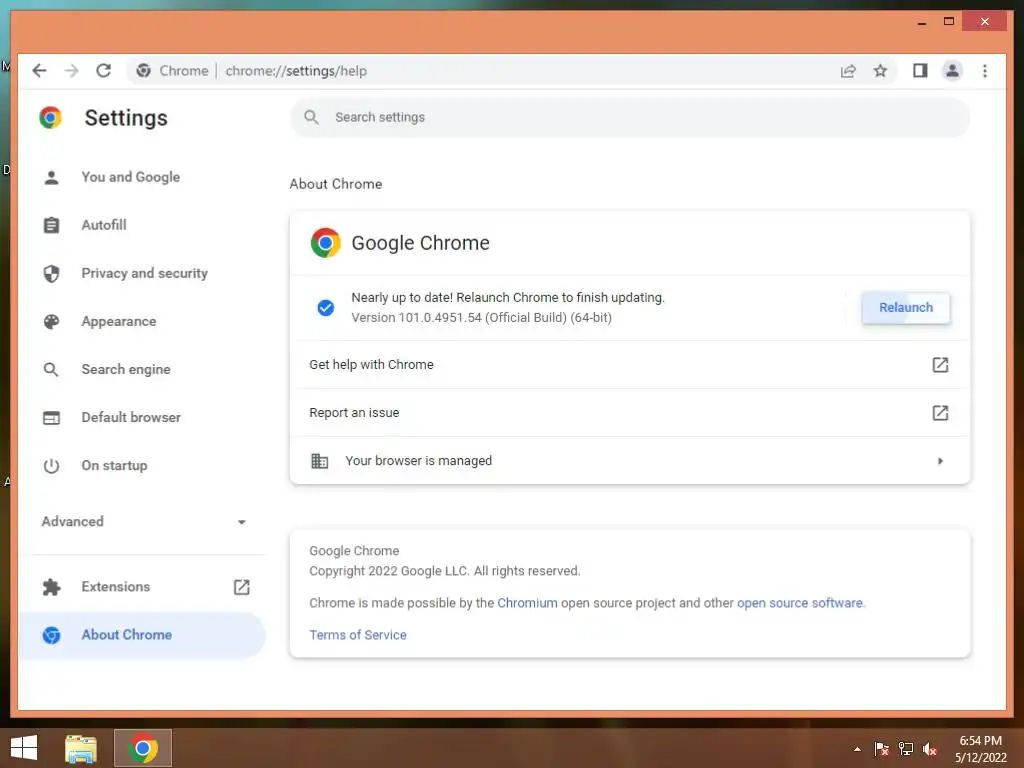Click the Chrome site info icon in address bar
Viewport: 1024px width, 768px height.
pos(144,71)
